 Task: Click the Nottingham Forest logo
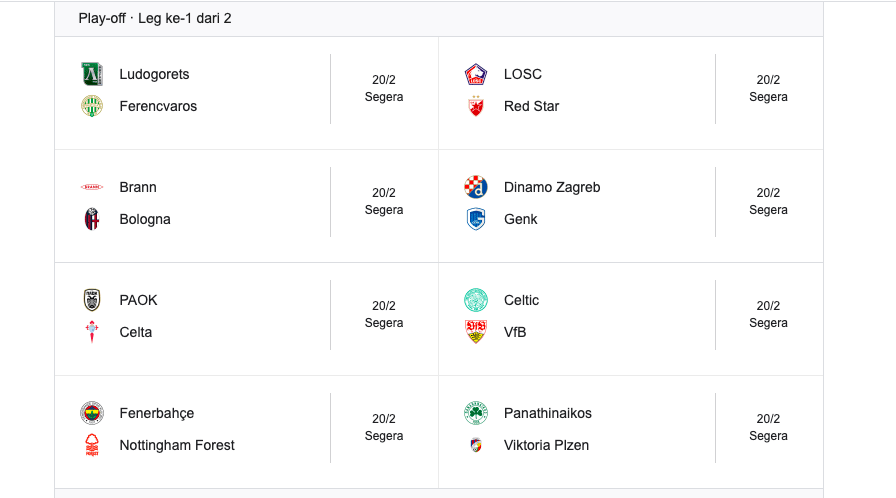[x=92, y=445]
